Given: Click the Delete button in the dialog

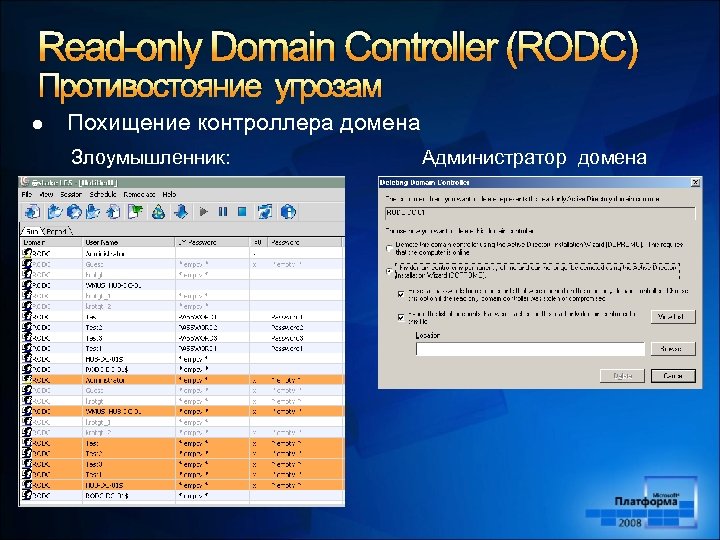Looking at the screenshot, I should click(x=622, y=376).
